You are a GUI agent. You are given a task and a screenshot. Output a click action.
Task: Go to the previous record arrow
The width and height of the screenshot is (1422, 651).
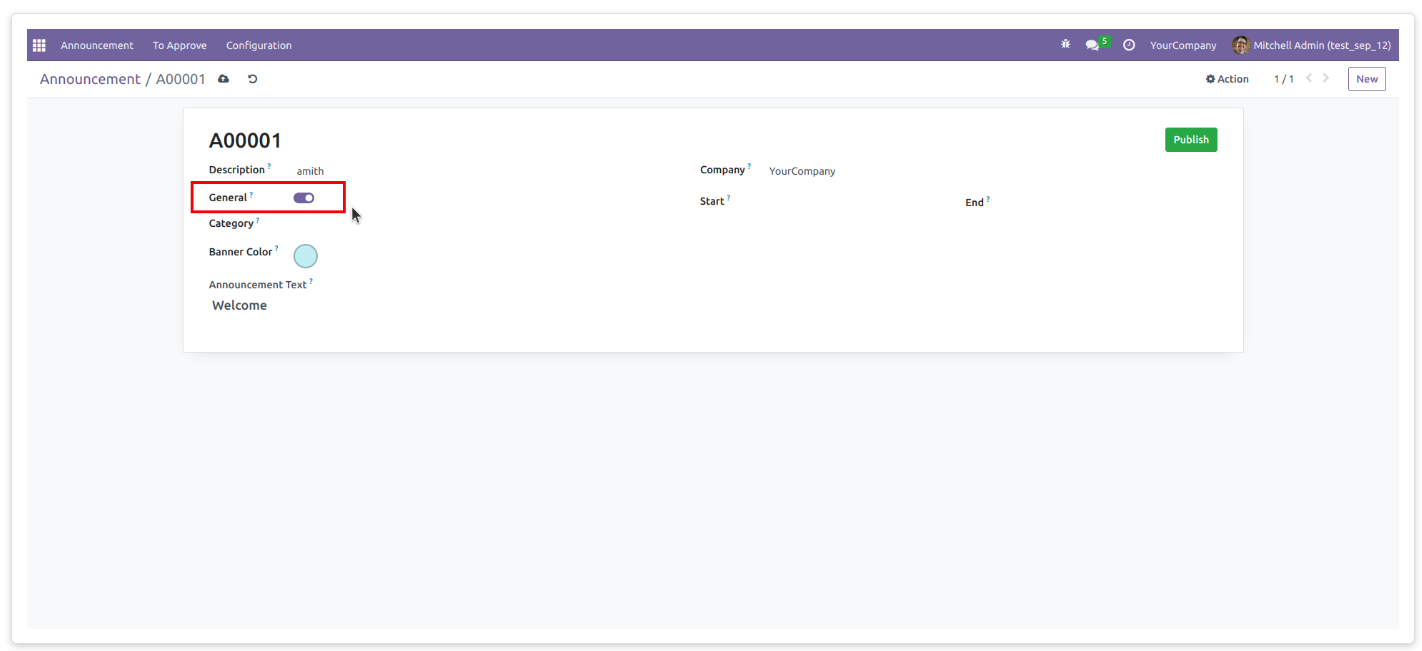coord(1309,78)
